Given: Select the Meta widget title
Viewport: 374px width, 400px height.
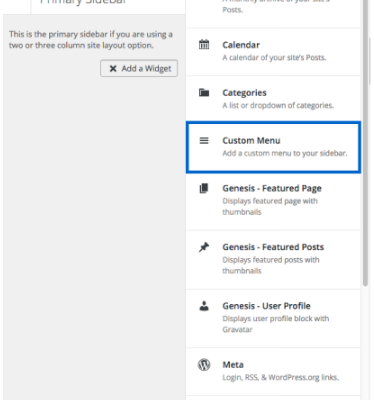Looking at the screenshot, I should (233, 365).
